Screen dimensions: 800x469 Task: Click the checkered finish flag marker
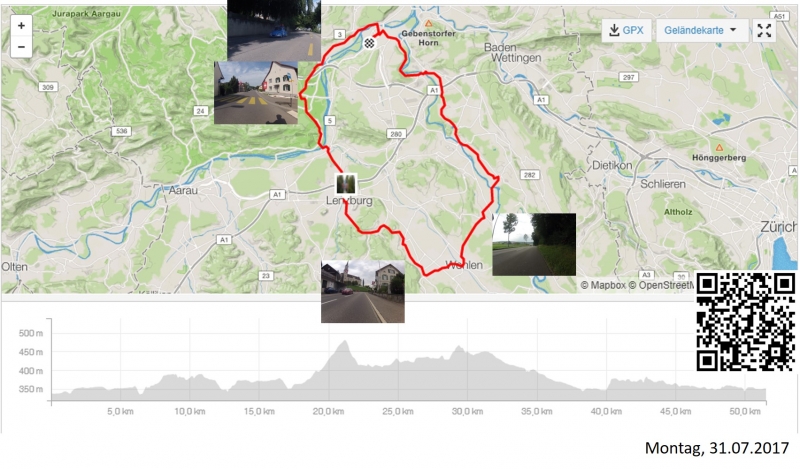pos(369,43)
